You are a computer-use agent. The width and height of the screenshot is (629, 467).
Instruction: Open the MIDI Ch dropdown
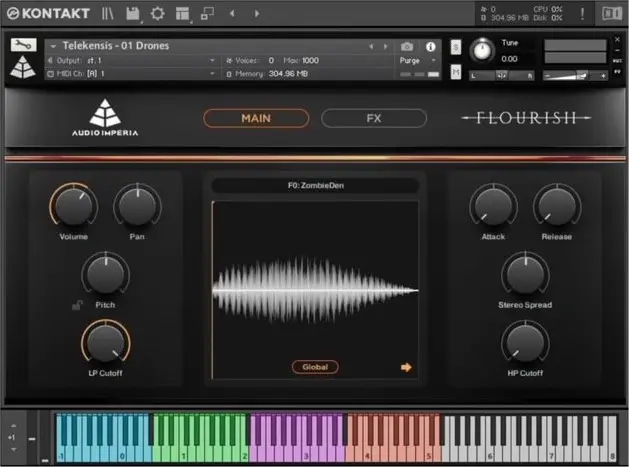click(x=132, y=74)
